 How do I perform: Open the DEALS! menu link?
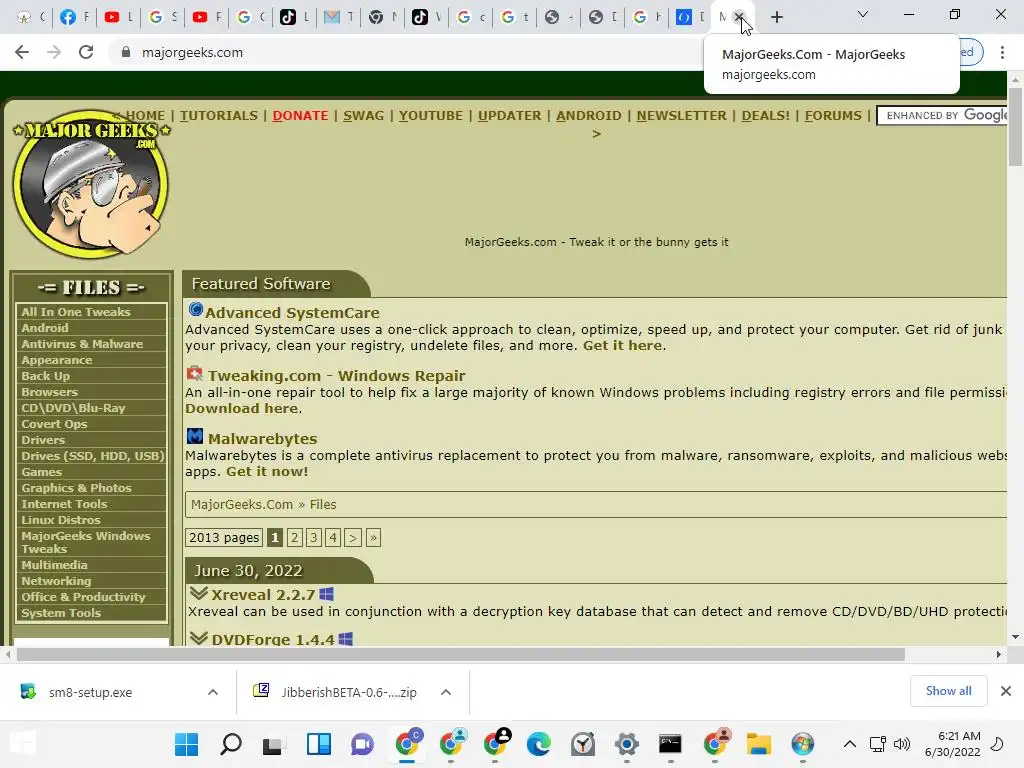click(766, 116)
